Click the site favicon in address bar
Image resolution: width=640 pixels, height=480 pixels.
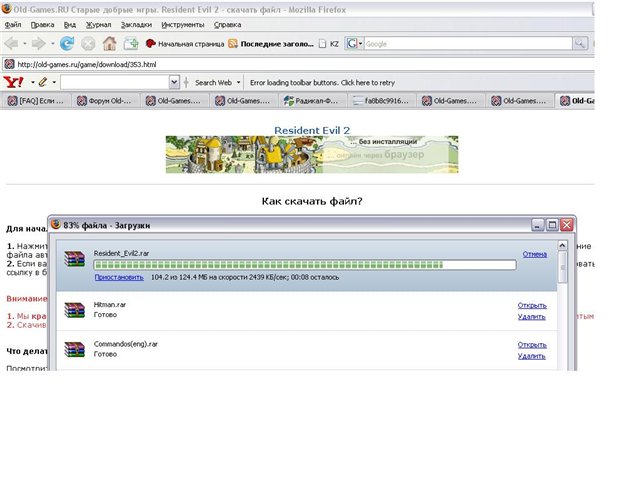9,64
